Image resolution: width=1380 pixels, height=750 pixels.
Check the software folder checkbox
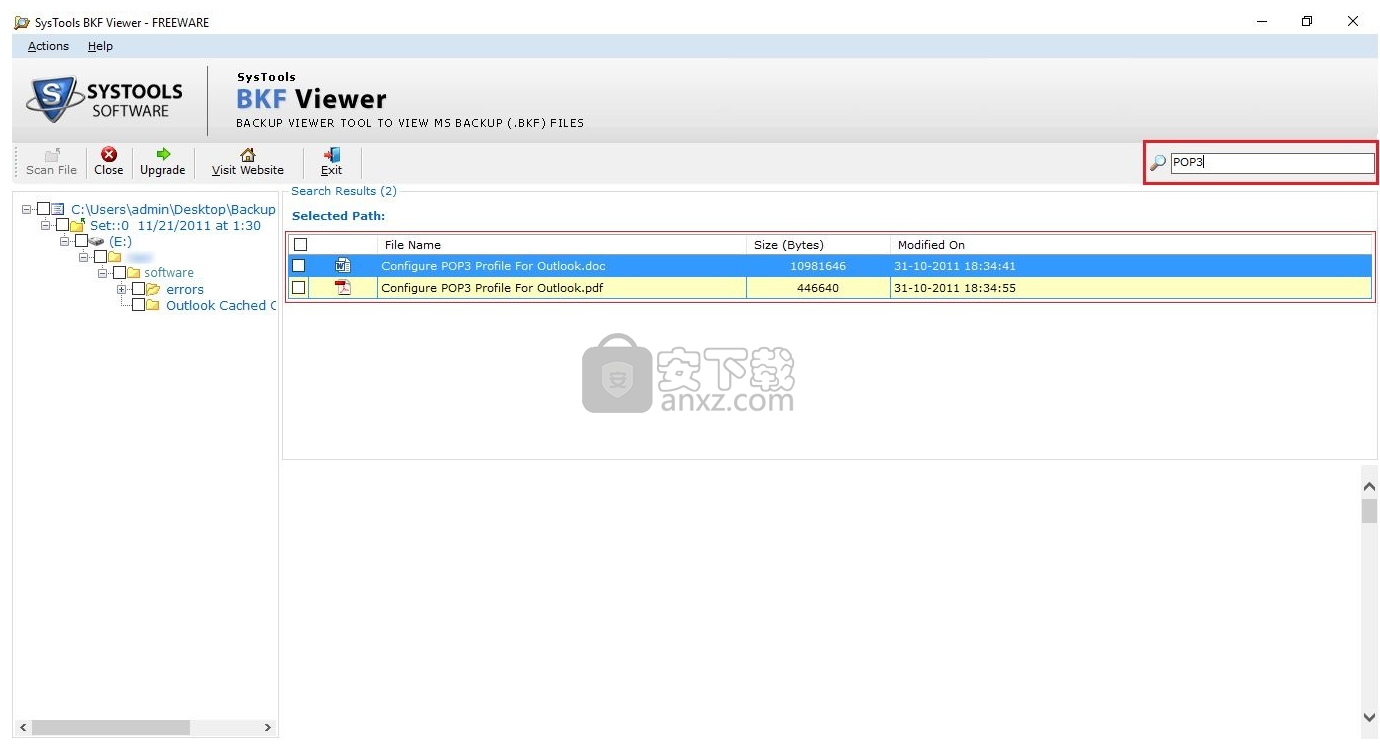click(119, 273)
